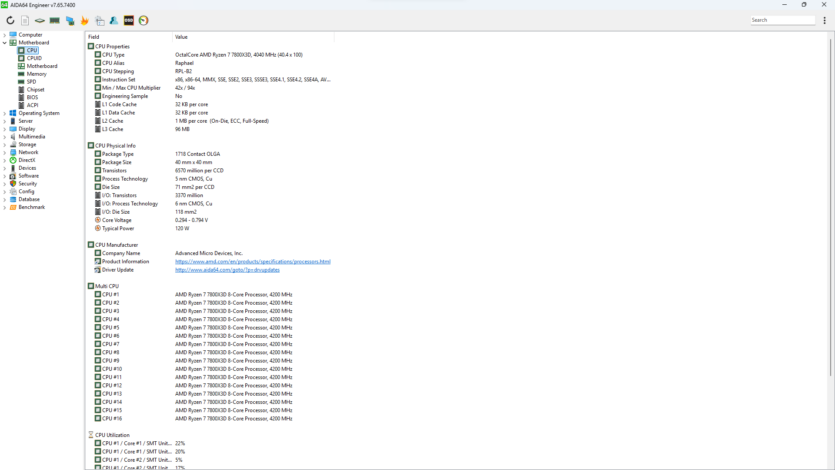This screenshot has height=470, width=835.
Task: Expand the Operating System node
Action: 5,113
